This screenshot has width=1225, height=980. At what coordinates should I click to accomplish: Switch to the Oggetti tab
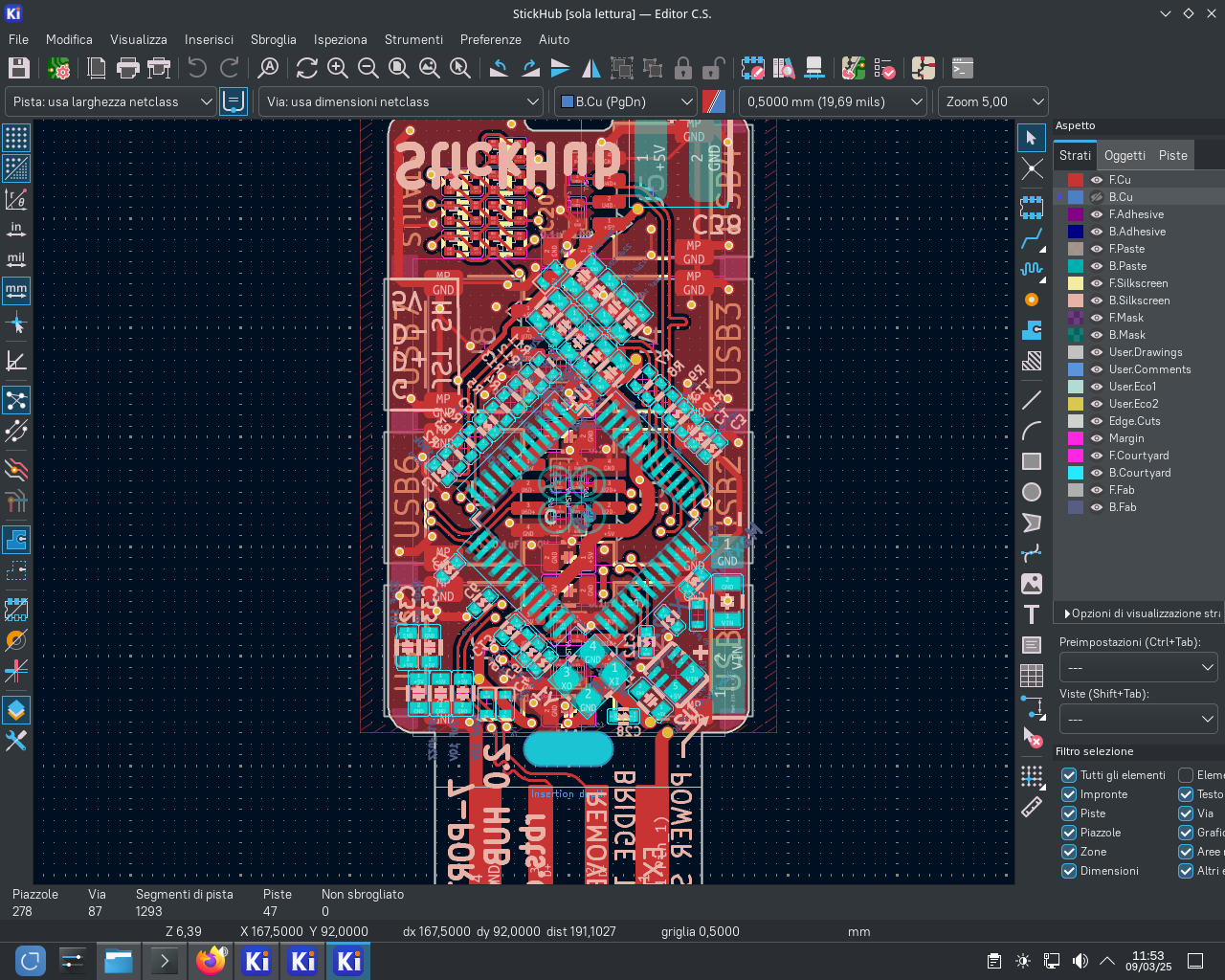point(1125,155)
